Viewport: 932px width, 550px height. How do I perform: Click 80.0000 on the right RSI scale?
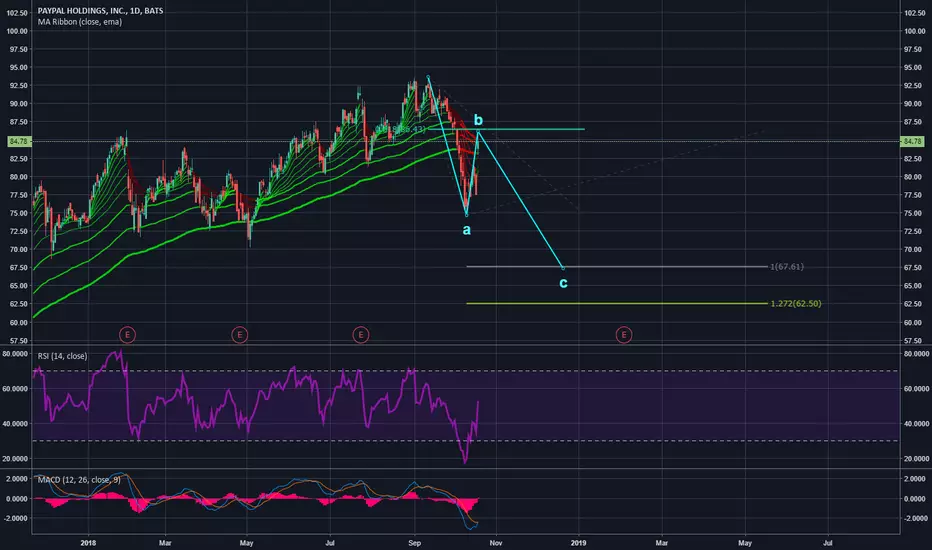[917, 353]
